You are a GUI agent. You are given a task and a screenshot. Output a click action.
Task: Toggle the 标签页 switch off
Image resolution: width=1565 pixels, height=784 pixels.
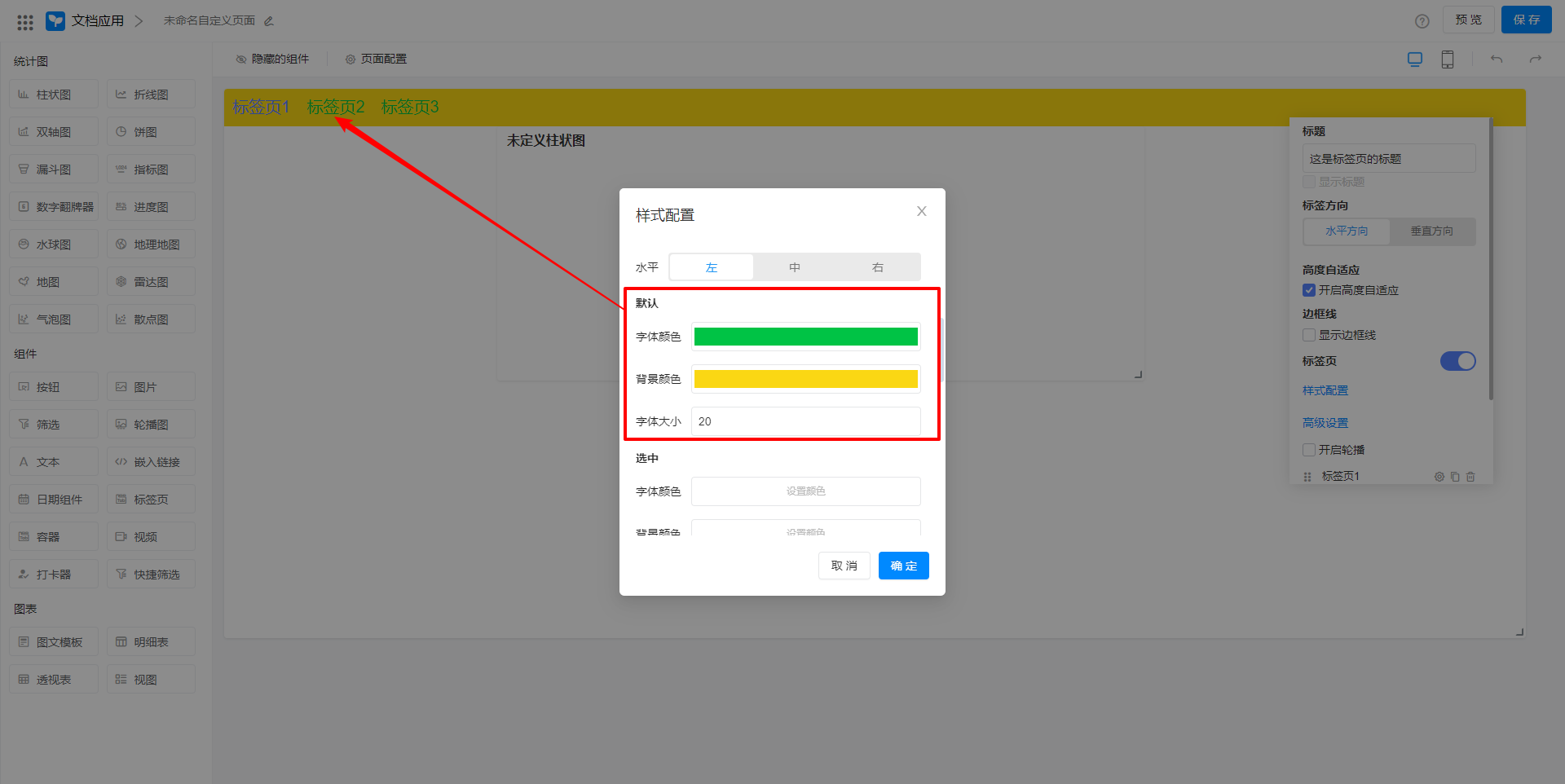(x=1457, y=361)
